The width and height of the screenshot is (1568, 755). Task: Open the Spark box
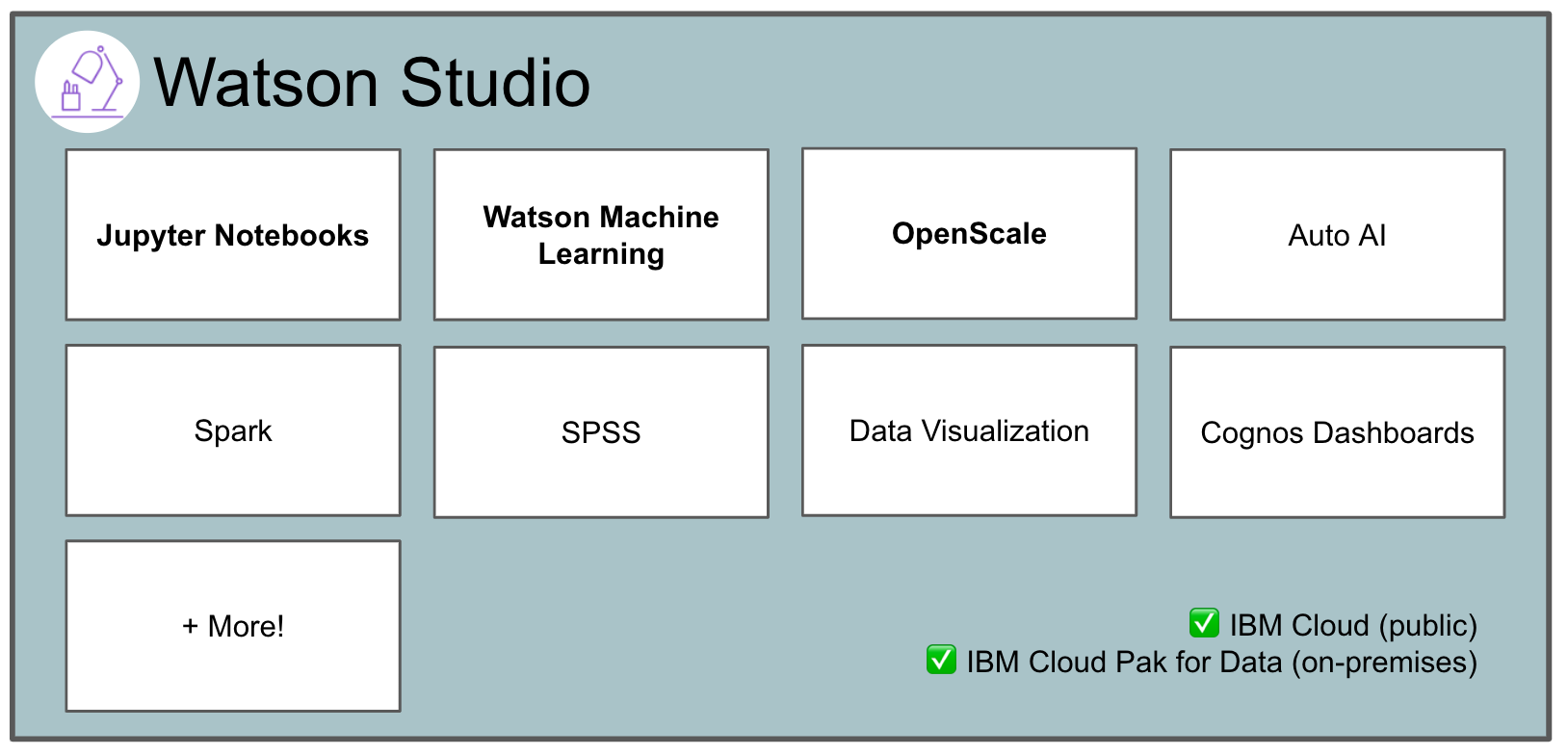click(233, 430)
